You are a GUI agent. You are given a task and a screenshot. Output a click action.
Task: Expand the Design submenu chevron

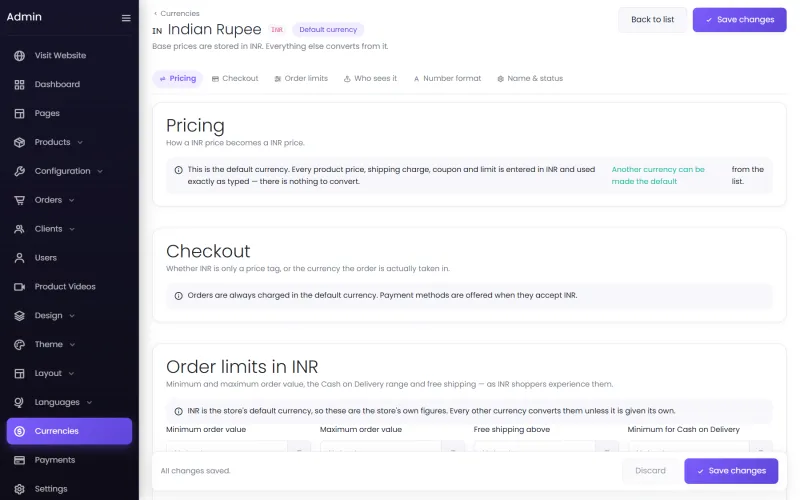pyautogui.click(x=72, y=316)
